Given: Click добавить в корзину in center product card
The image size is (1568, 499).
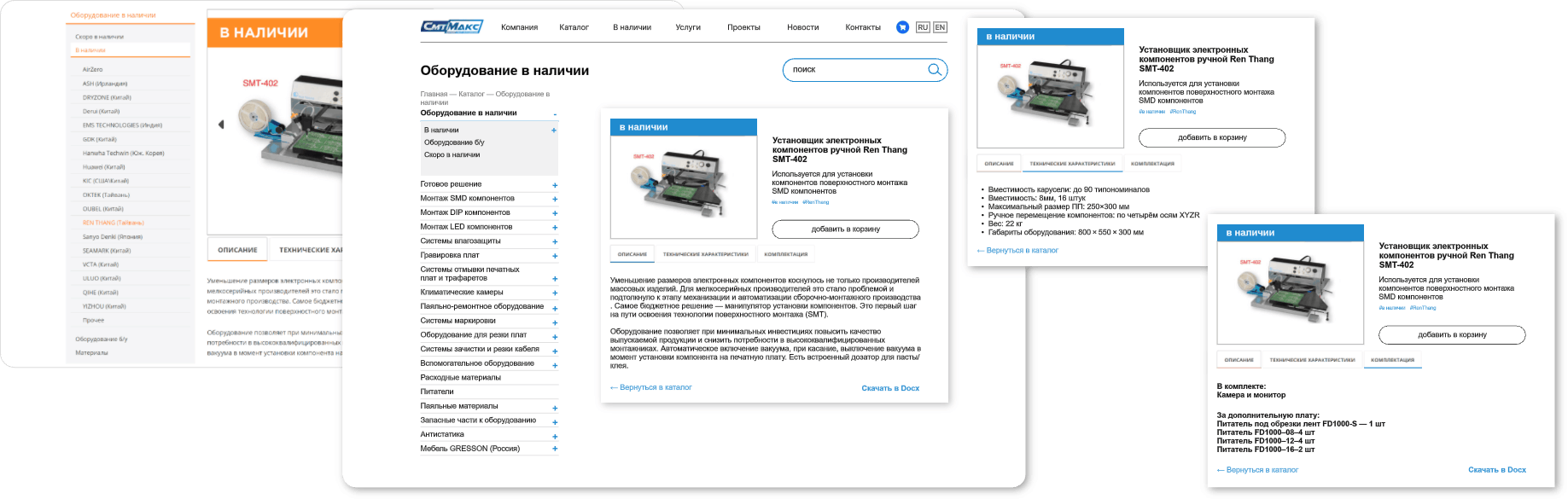Looking at the screenshot, I should click(x=846, y=229).
